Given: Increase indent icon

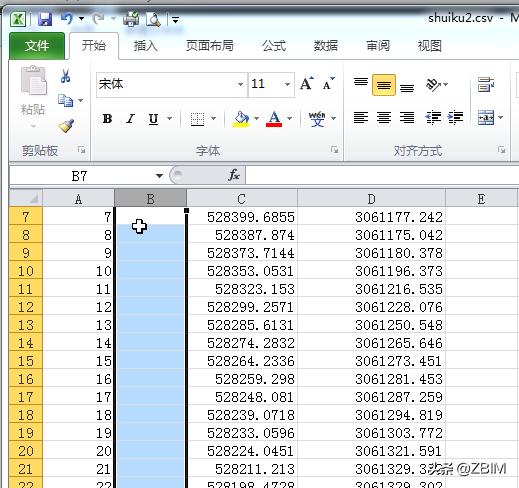Looking at the screenshot, I should 455,117.
